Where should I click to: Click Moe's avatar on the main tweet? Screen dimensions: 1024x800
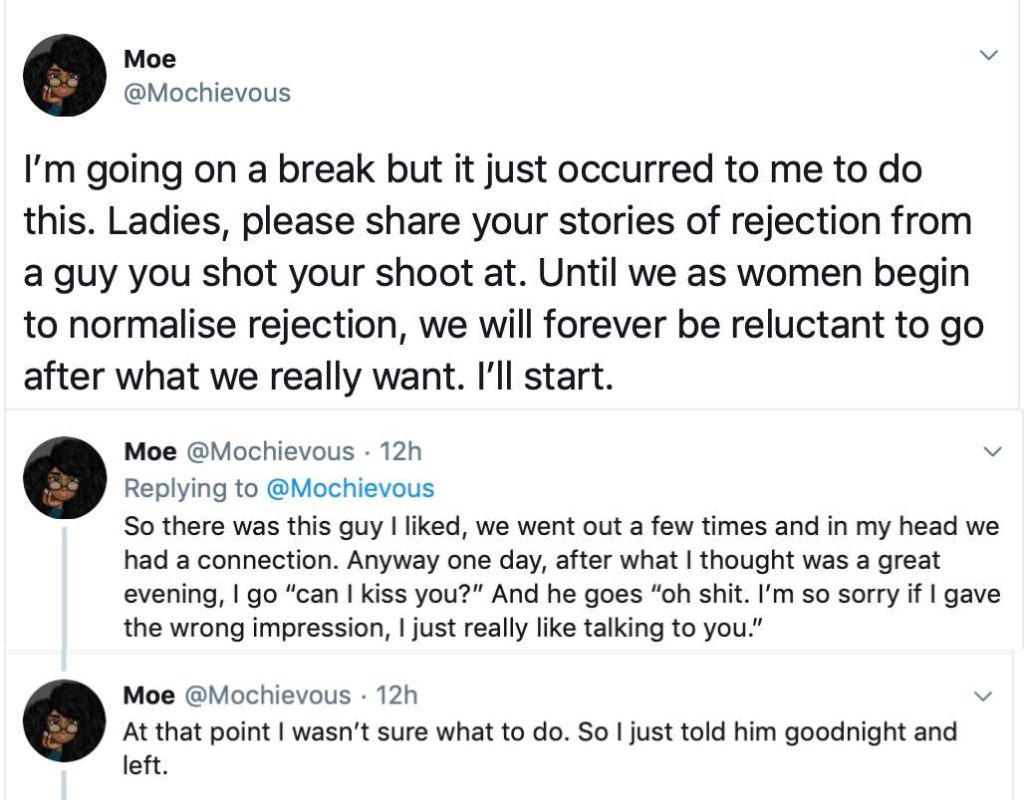[x=65, y=76]
